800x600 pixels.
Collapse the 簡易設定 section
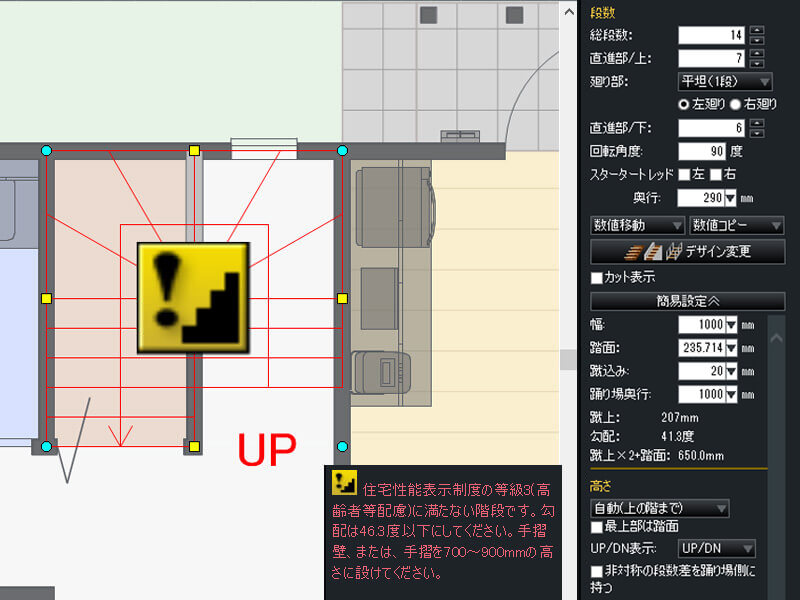pyautogui.click(x=685, y=300)
